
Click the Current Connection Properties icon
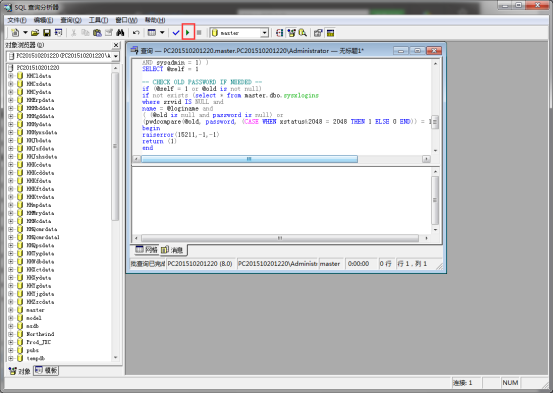pos(318,33)
